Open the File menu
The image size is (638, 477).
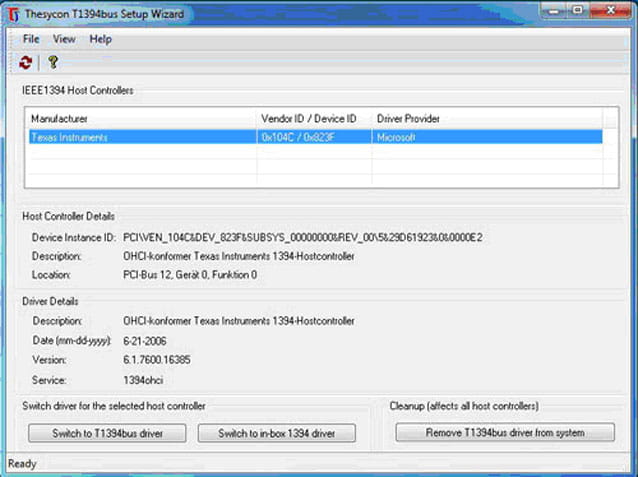(31, 39)
